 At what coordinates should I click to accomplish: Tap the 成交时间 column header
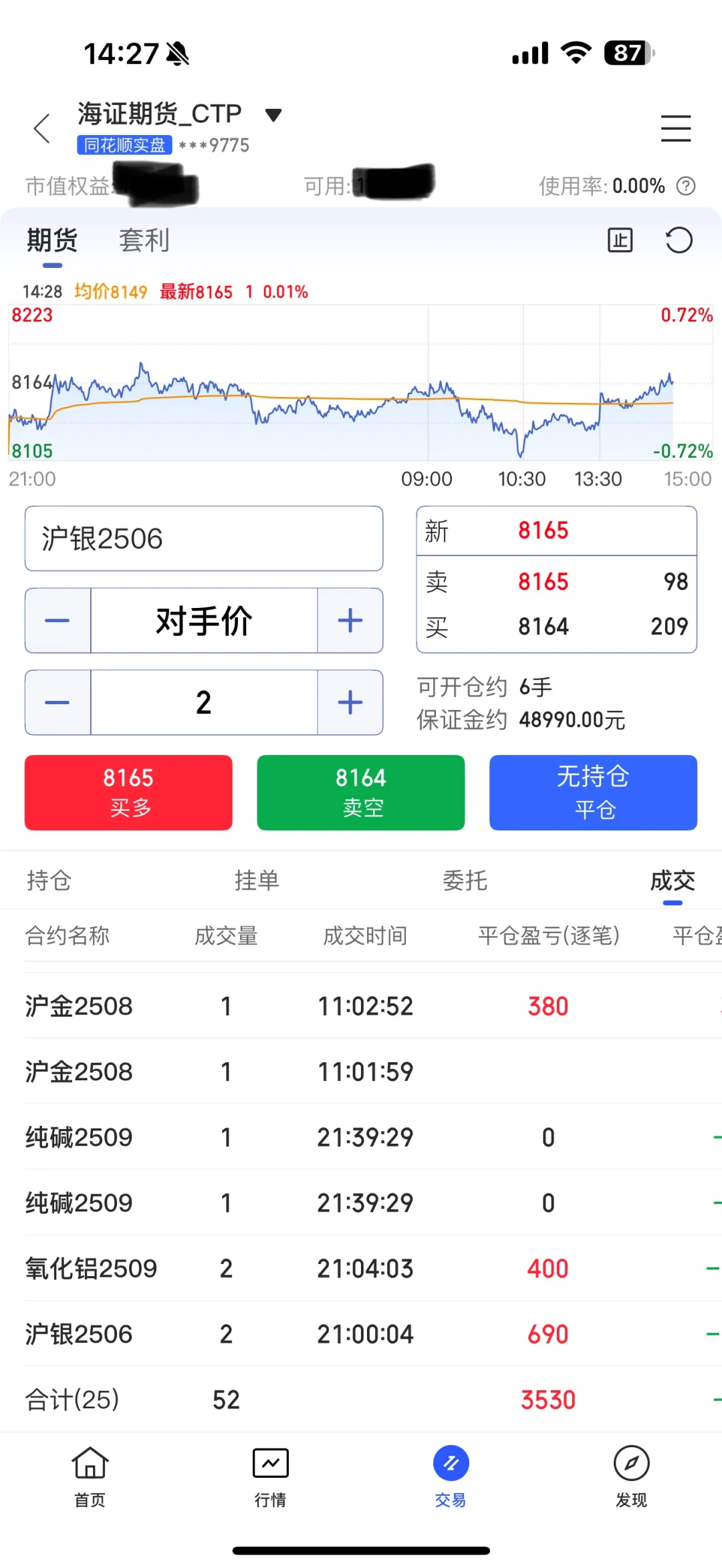[365, 936]
